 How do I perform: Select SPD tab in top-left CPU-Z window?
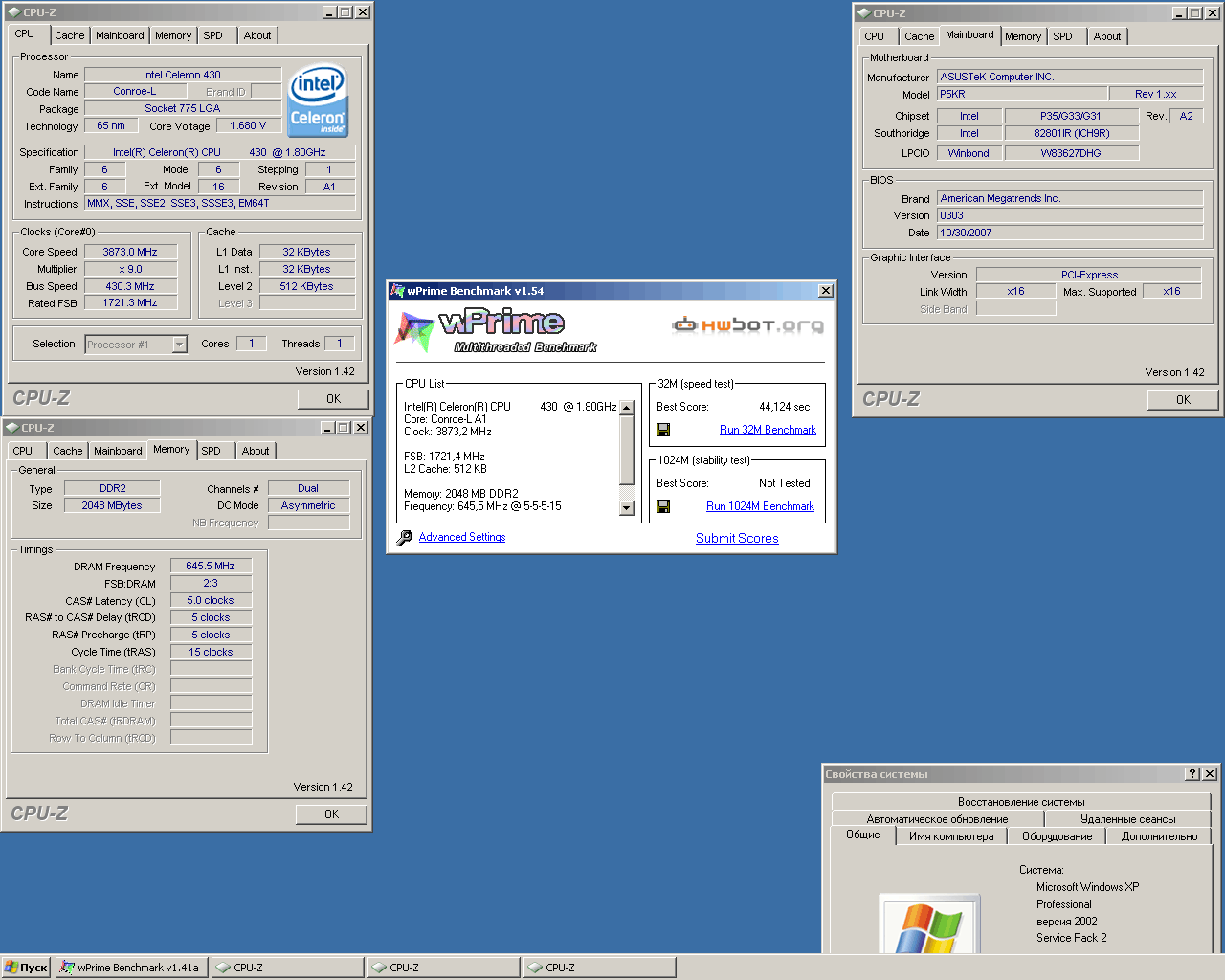[x=212, y=35]
